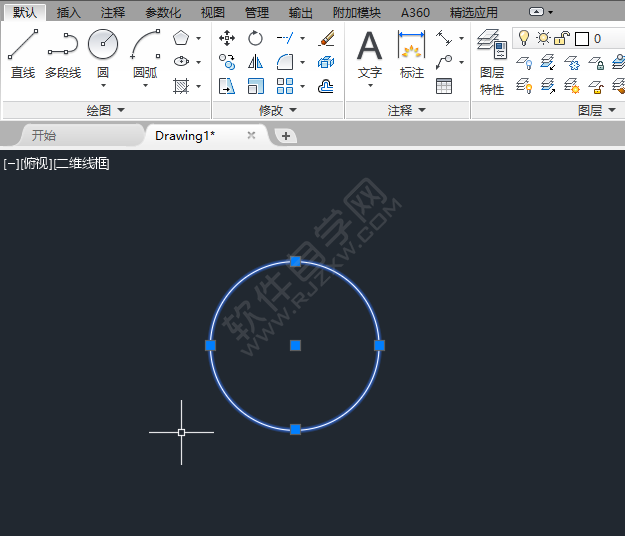Viewport: 625px width, 536px height.
Task: Insert a Table from annotation panel
Action: pyautogui.click(x=444, y=86)
